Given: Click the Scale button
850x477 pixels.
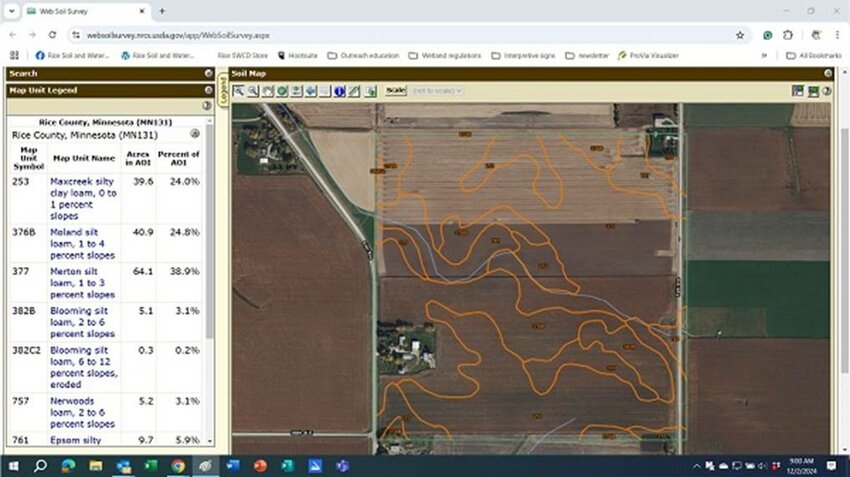Looking at the screenshot, I should pos(396,91).
